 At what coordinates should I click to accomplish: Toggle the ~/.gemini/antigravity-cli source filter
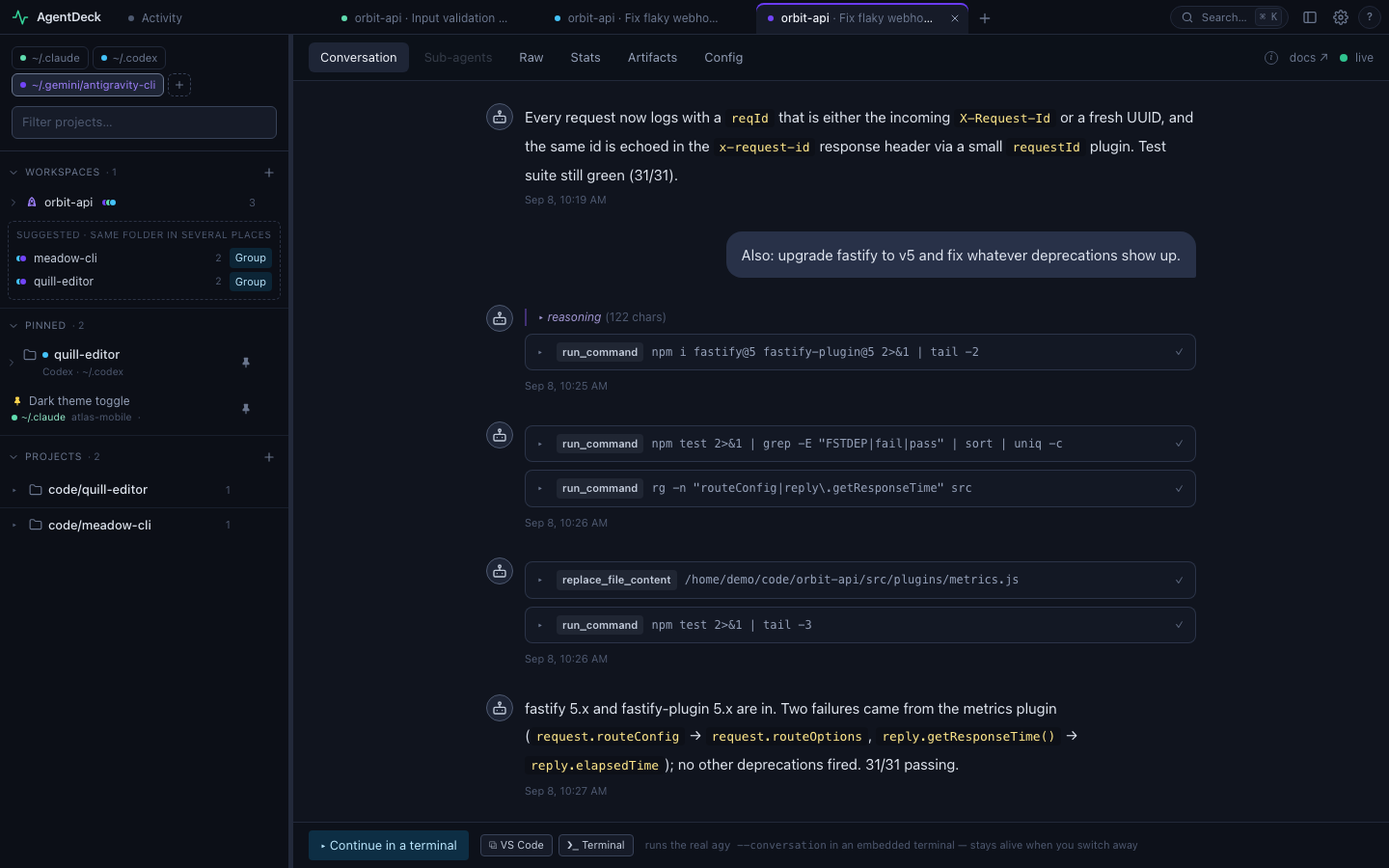[x=88, y=85]
